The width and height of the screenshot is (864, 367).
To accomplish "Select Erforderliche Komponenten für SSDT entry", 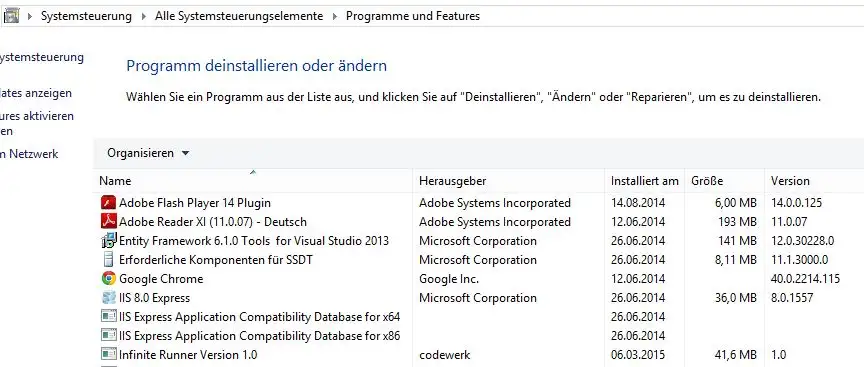I will (479, 260).
